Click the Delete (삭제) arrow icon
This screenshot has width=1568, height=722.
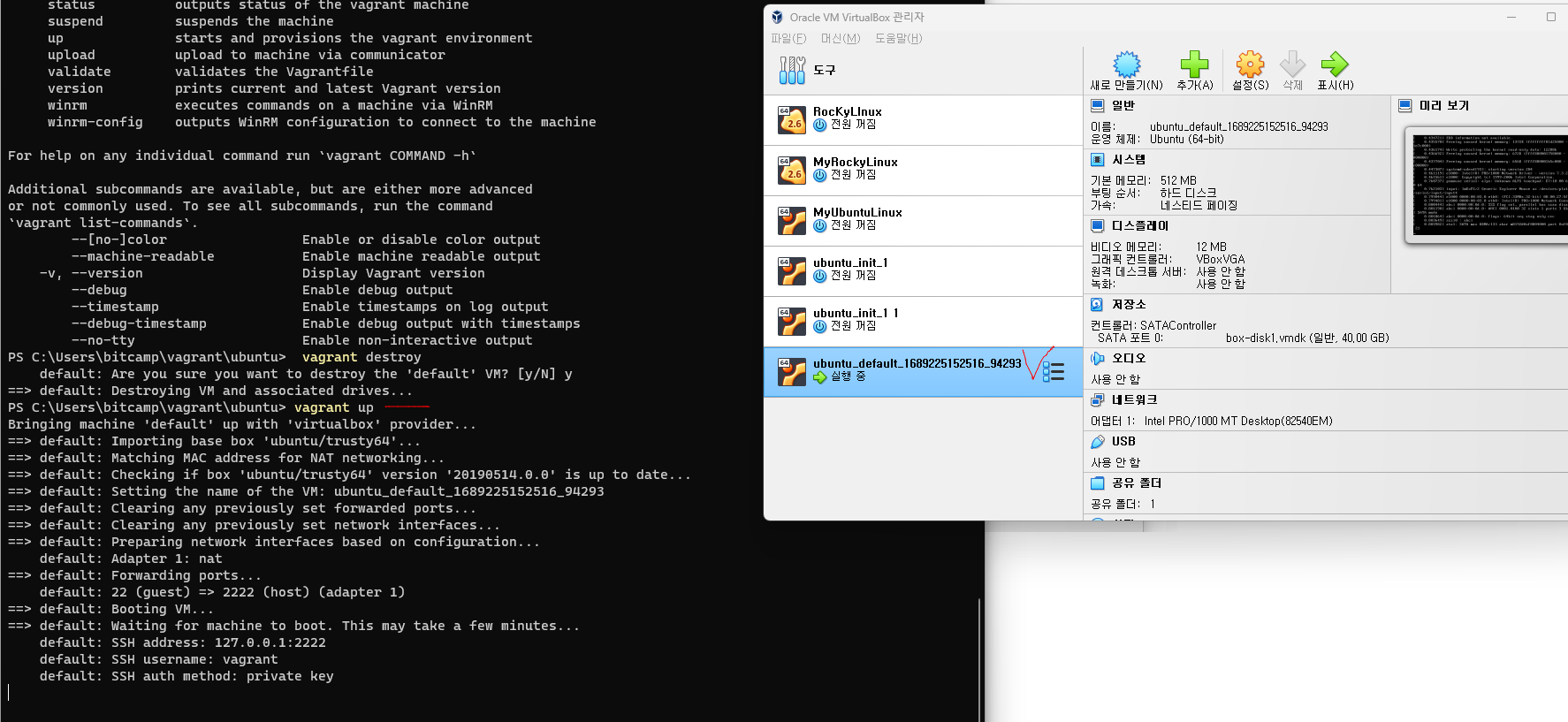tap(1292, 65)
